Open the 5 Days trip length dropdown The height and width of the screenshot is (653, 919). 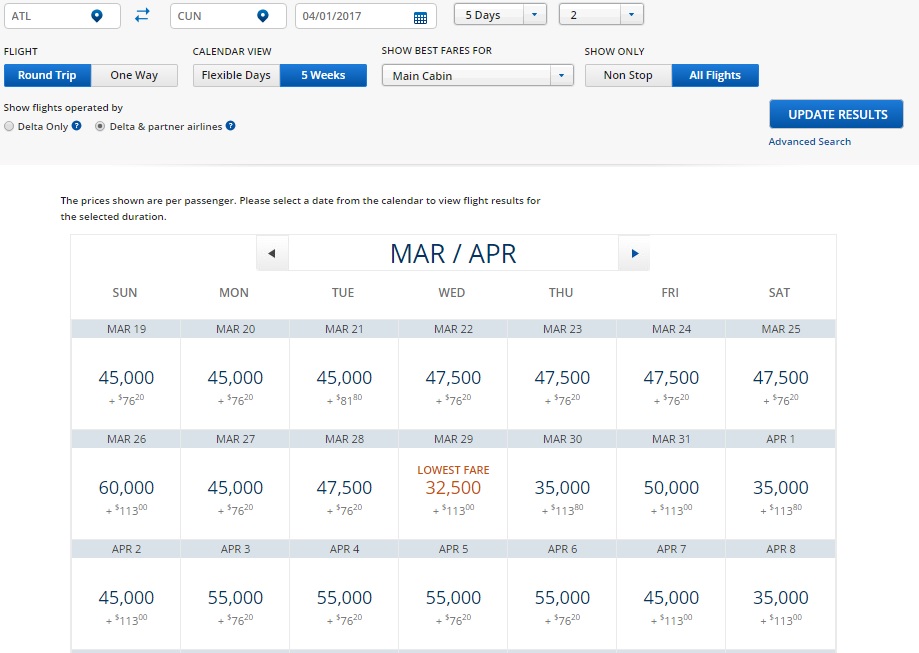pyautogui.click(x=500, y=15)
